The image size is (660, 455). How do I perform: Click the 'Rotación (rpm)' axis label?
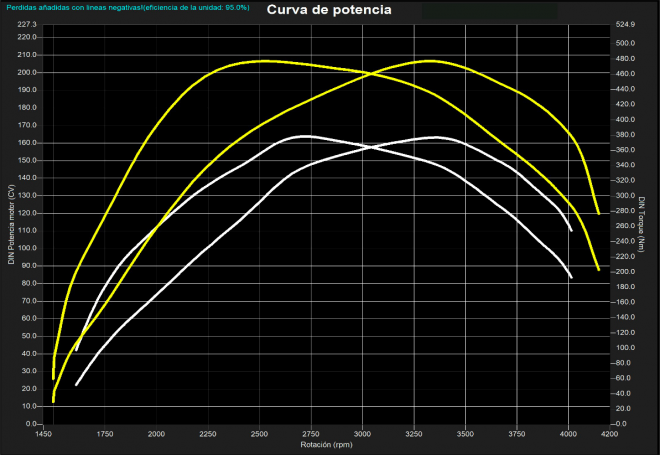tap(329, 445)
